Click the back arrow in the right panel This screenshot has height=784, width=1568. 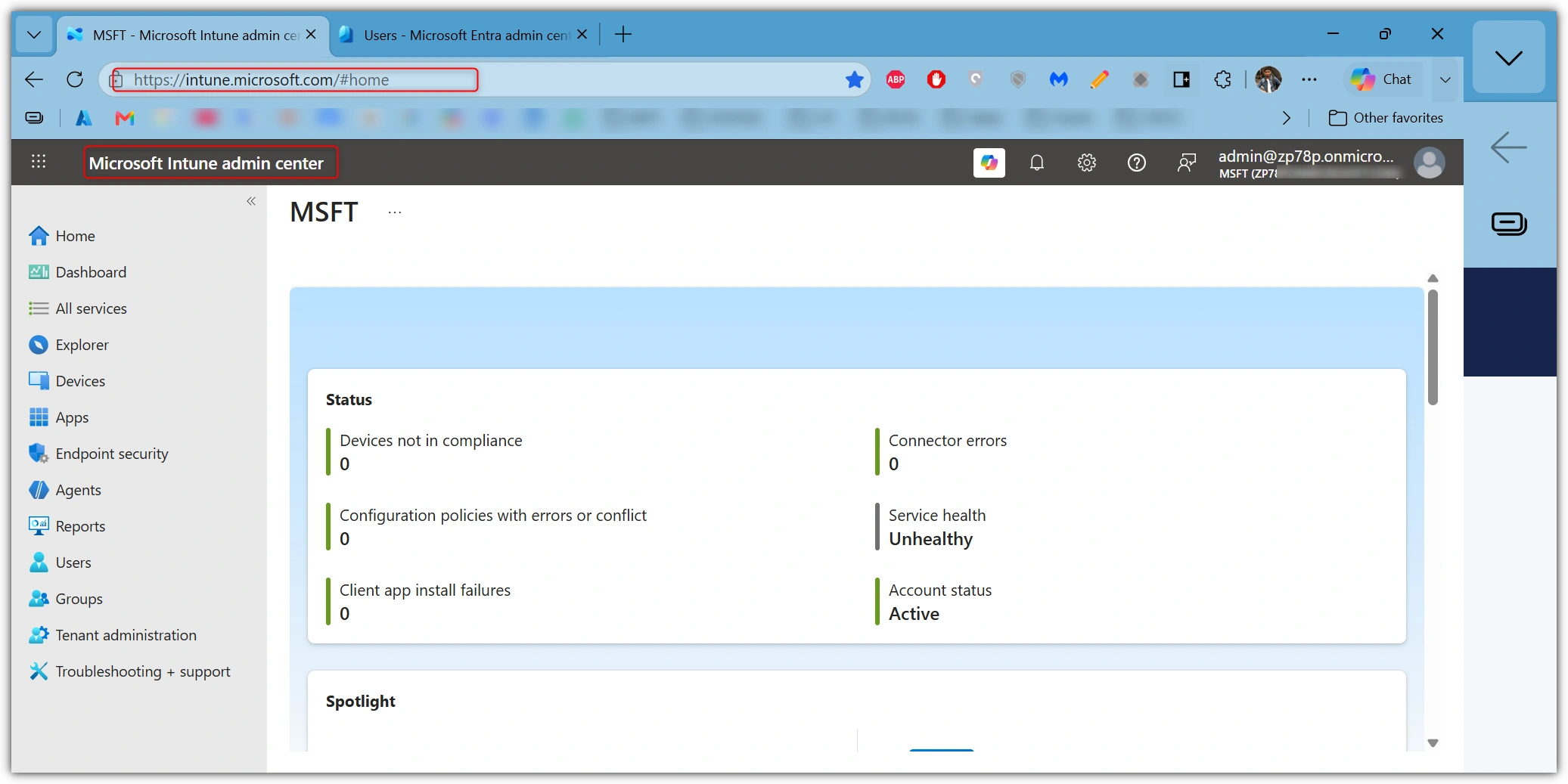point(1508,147)
